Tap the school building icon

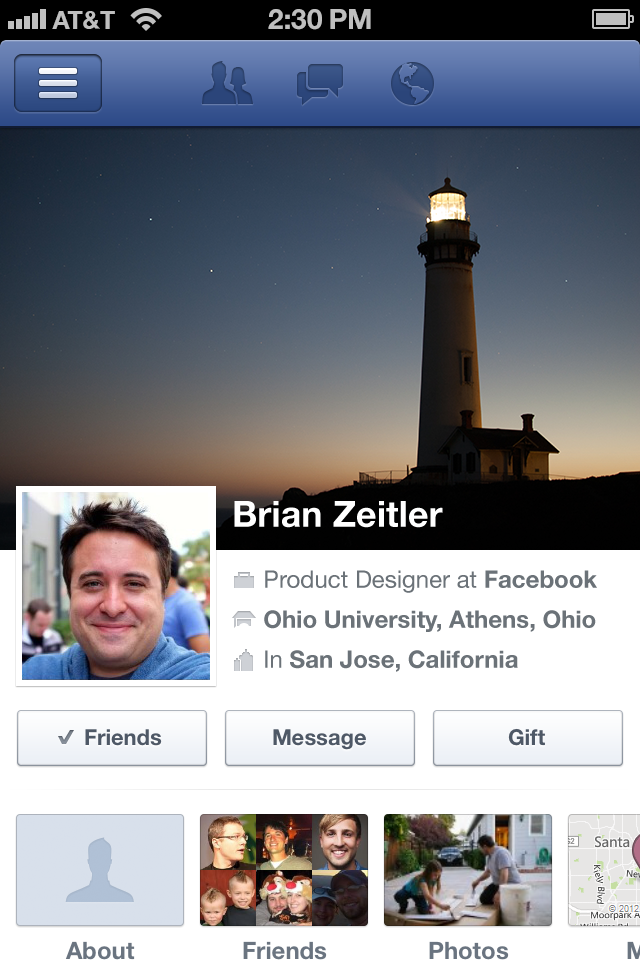244,620
